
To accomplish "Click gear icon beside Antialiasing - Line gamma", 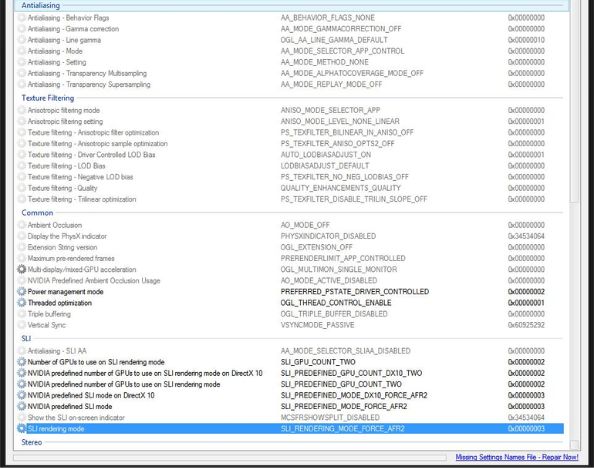I will click(22, 40).
